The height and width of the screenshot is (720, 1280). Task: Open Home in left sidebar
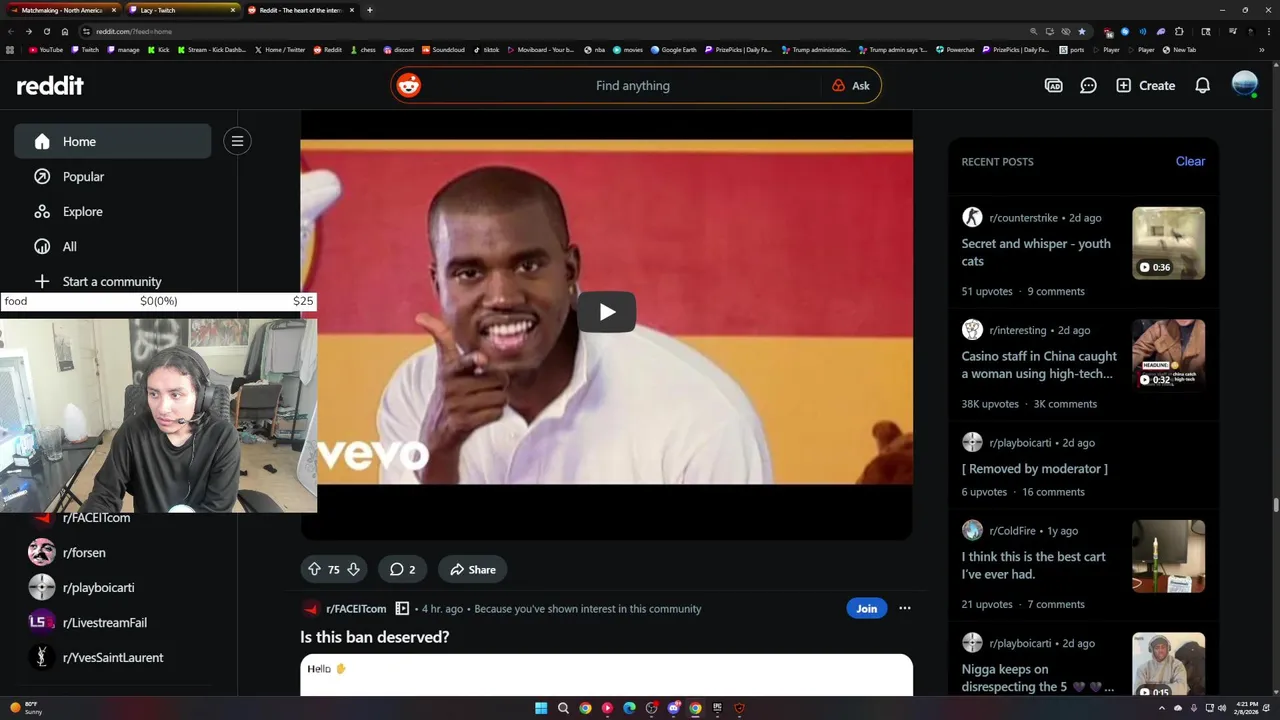tap(112, 141)
